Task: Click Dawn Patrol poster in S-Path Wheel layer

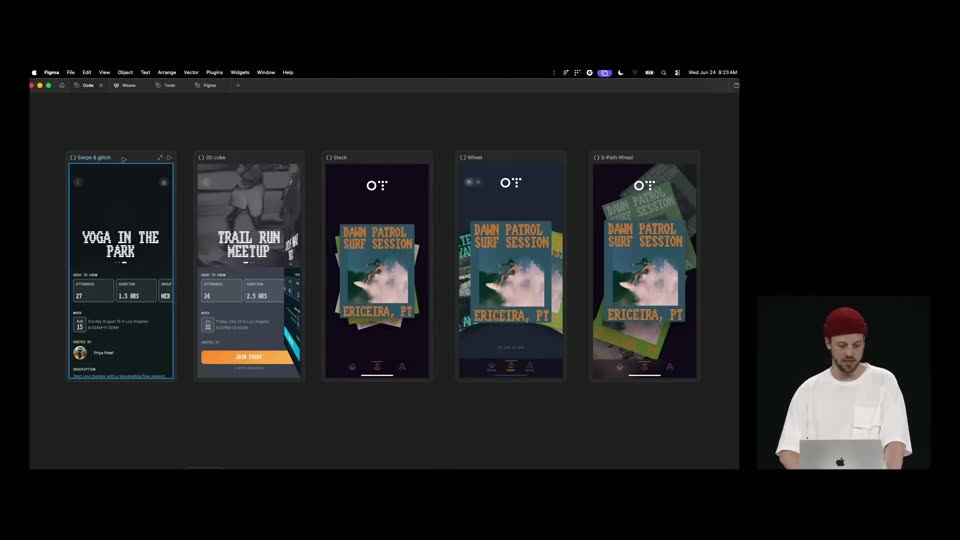Action: [x=645, y=271]
